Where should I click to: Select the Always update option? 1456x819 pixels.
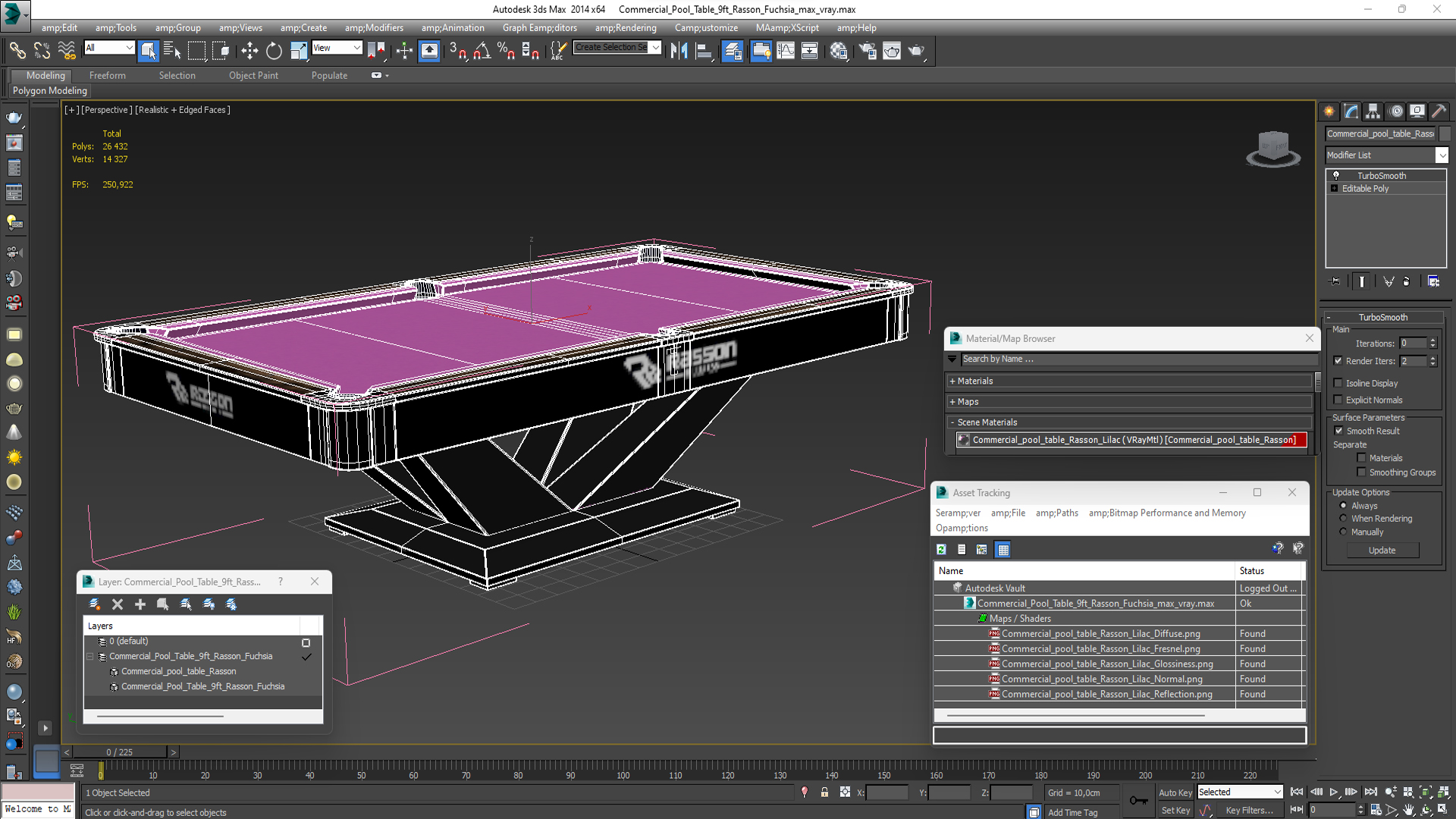(x=1344, y=506)
